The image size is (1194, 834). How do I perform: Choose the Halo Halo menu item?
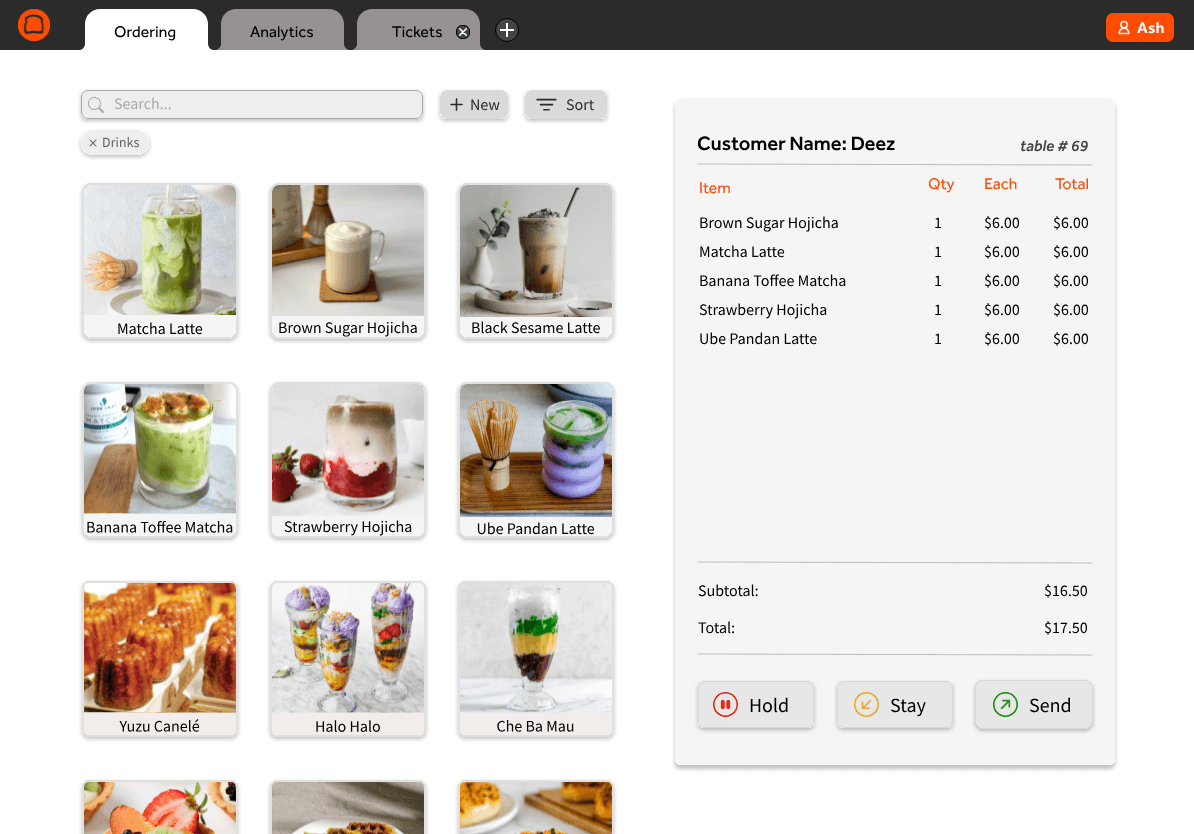click(x=348, y=660)
